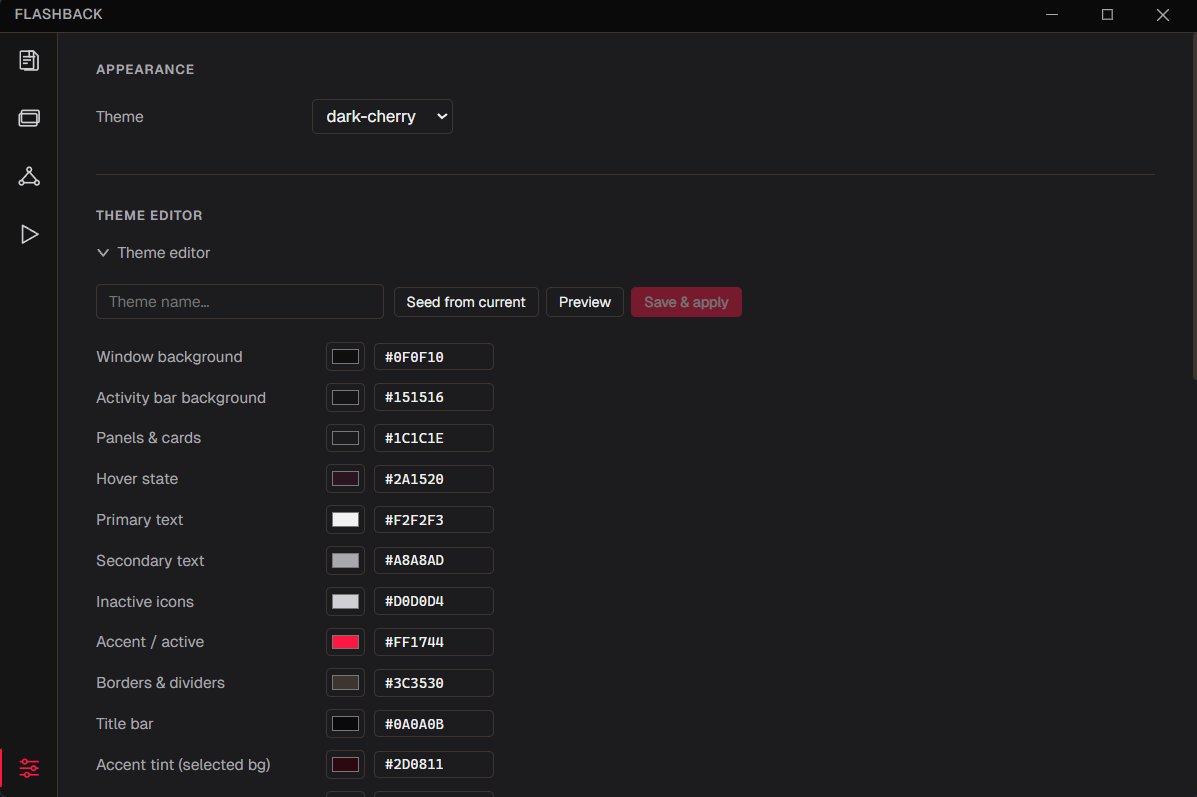Viewport: 1197px width, 797px height.
Task: Close the Flashback window
Action: pyautogui.click(x=1163, y=15)
